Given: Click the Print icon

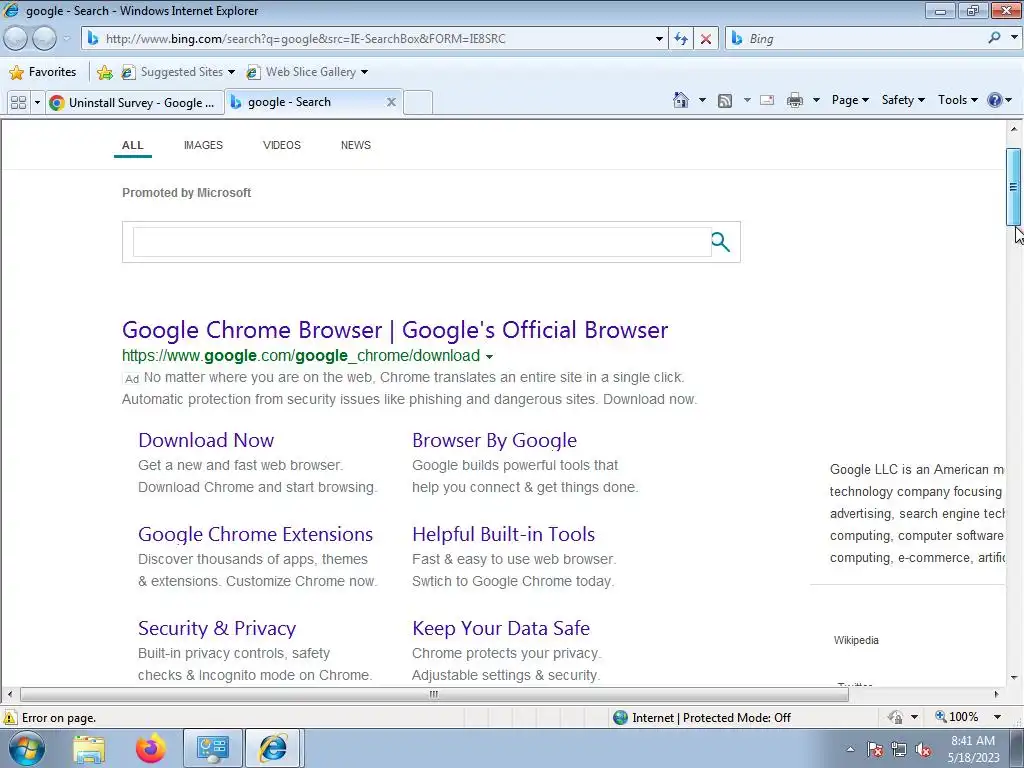Looking at the screenshot, I should tap(794, 101).
